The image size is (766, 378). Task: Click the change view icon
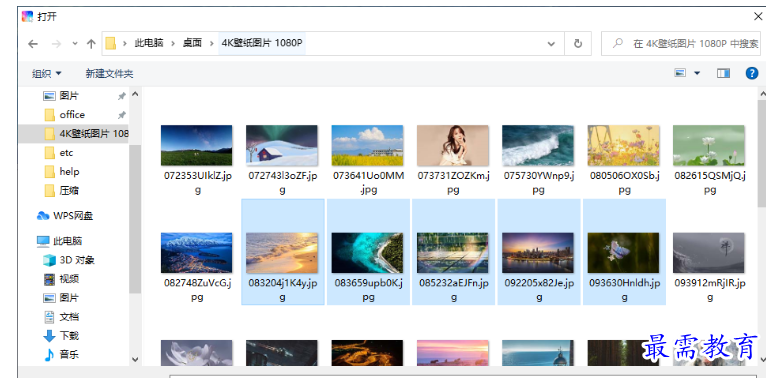pos(680,73)
